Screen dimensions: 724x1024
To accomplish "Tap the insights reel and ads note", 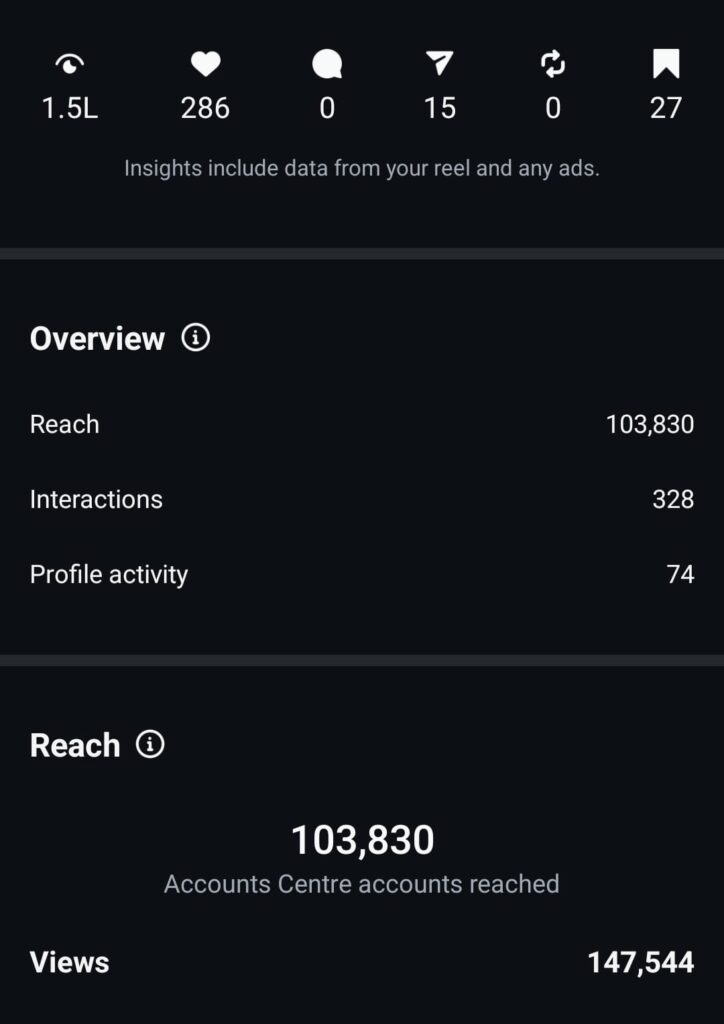I will [x=361, y=168].
